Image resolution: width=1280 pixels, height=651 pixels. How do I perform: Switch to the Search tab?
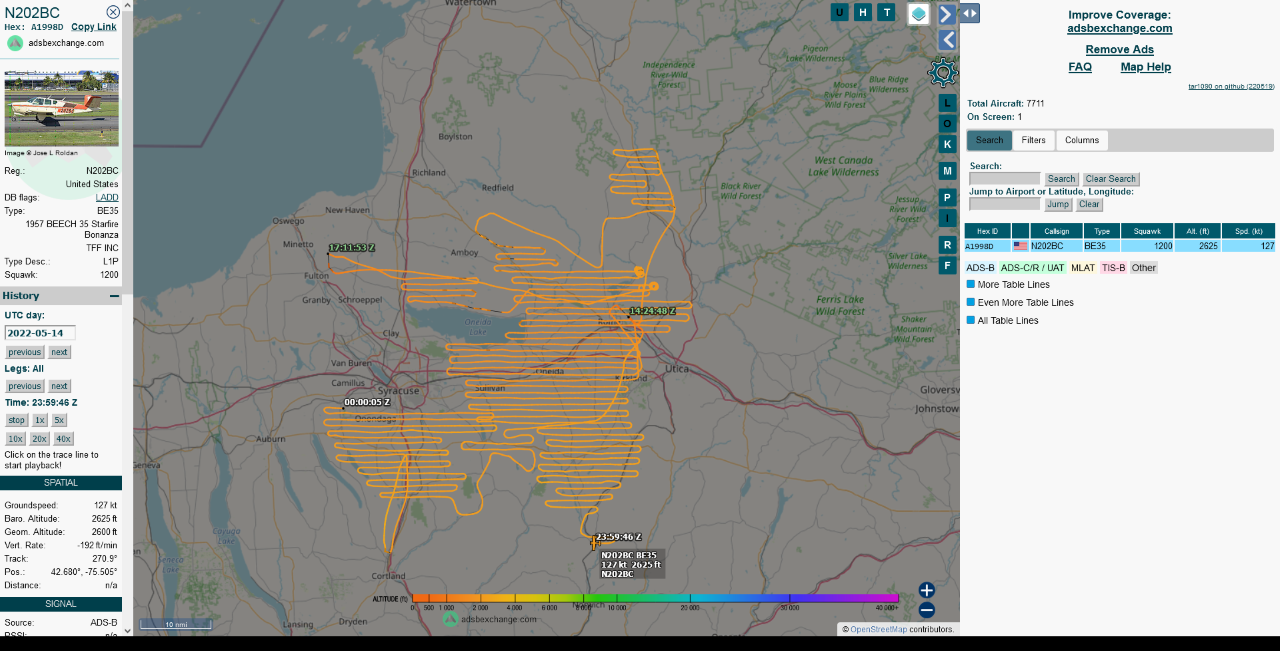coord(989,140)
